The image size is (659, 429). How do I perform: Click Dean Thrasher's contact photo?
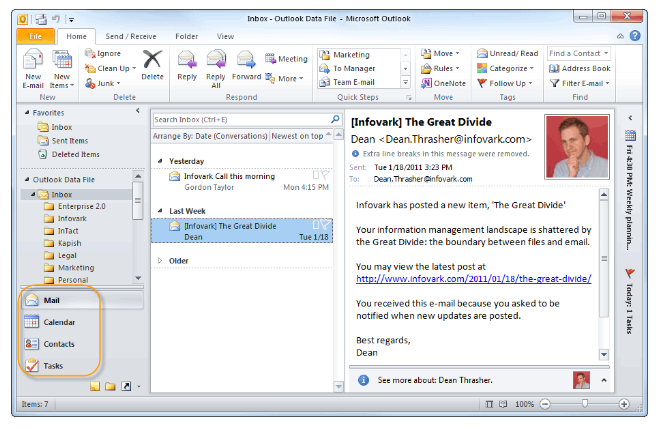click(x=577, y=147)
